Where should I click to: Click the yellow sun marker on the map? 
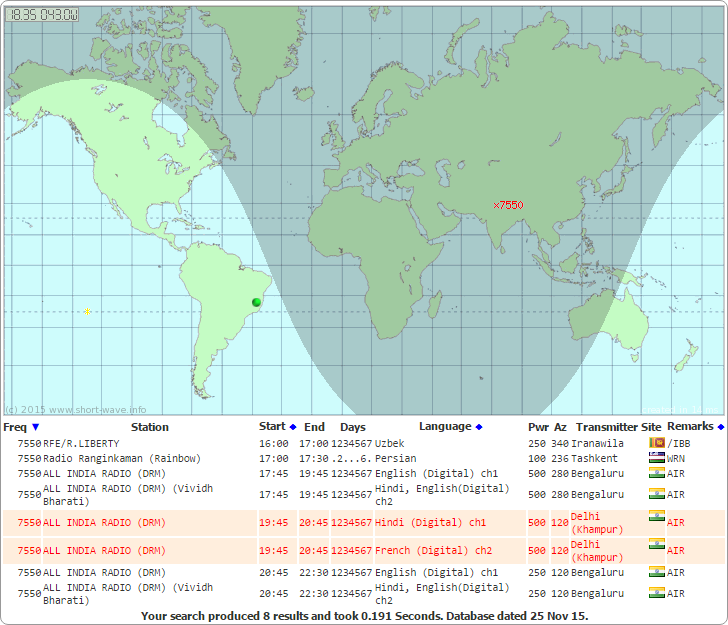[87, 311]
